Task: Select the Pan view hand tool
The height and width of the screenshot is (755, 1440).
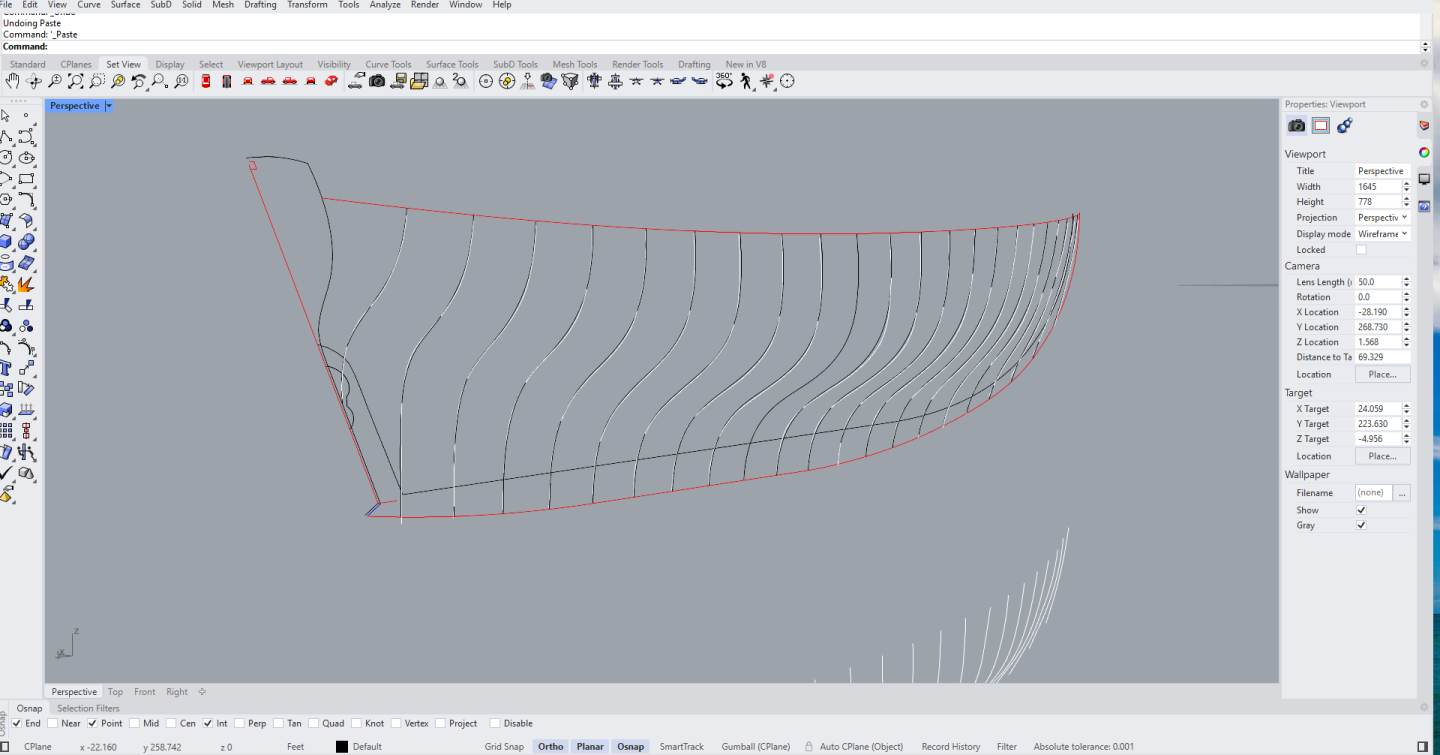Action: [x=13, y=81]
